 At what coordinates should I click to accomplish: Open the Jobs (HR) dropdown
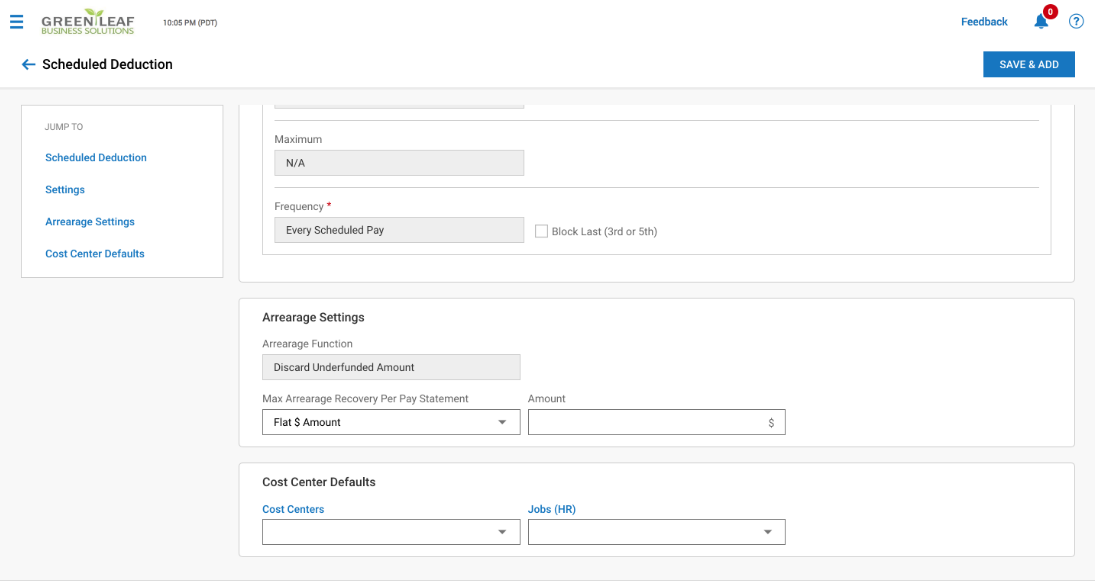pos(656,532)
